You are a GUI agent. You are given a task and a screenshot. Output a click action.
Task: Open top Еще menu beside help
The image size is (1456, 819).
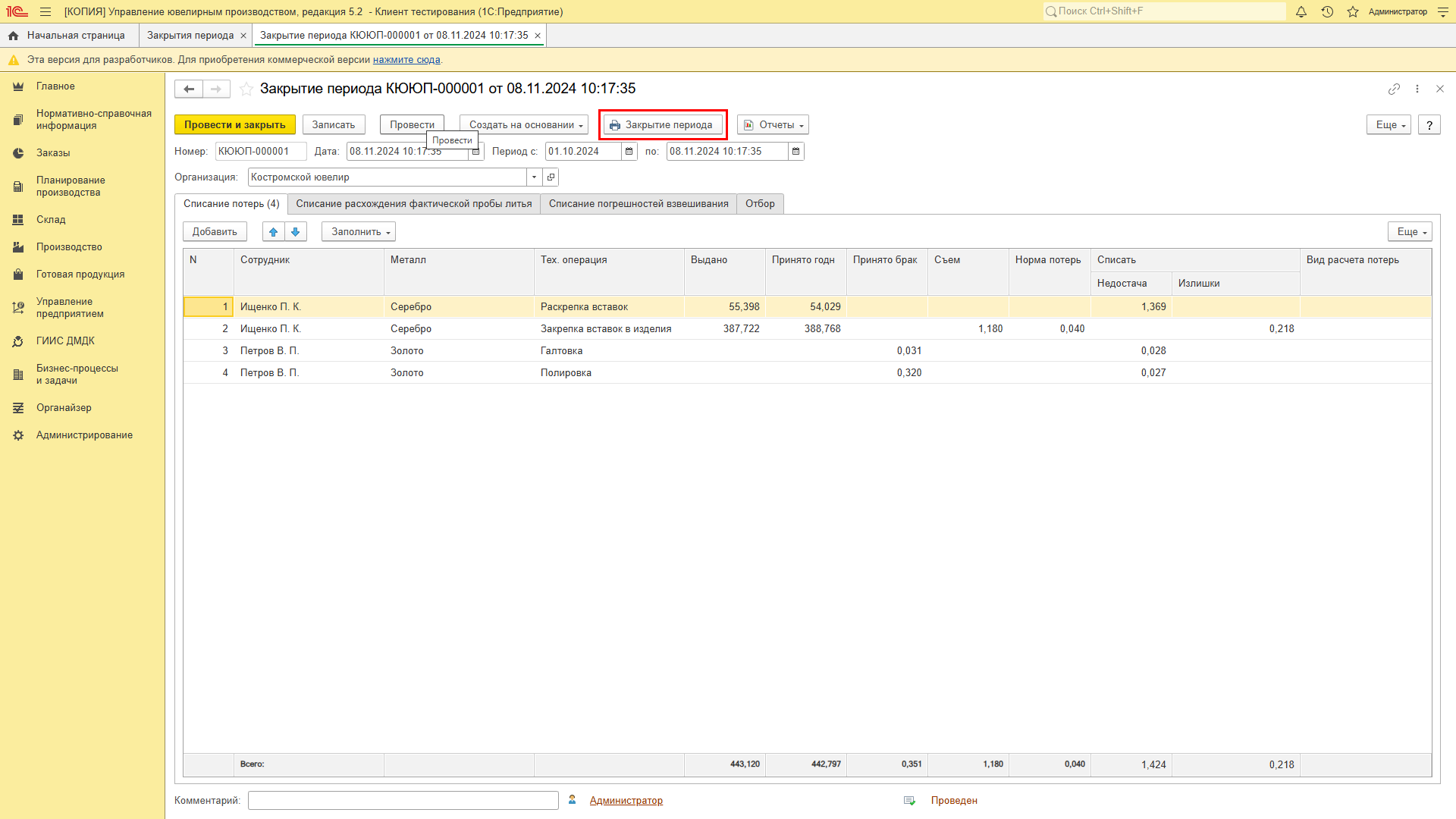(x=1389, y=125)
